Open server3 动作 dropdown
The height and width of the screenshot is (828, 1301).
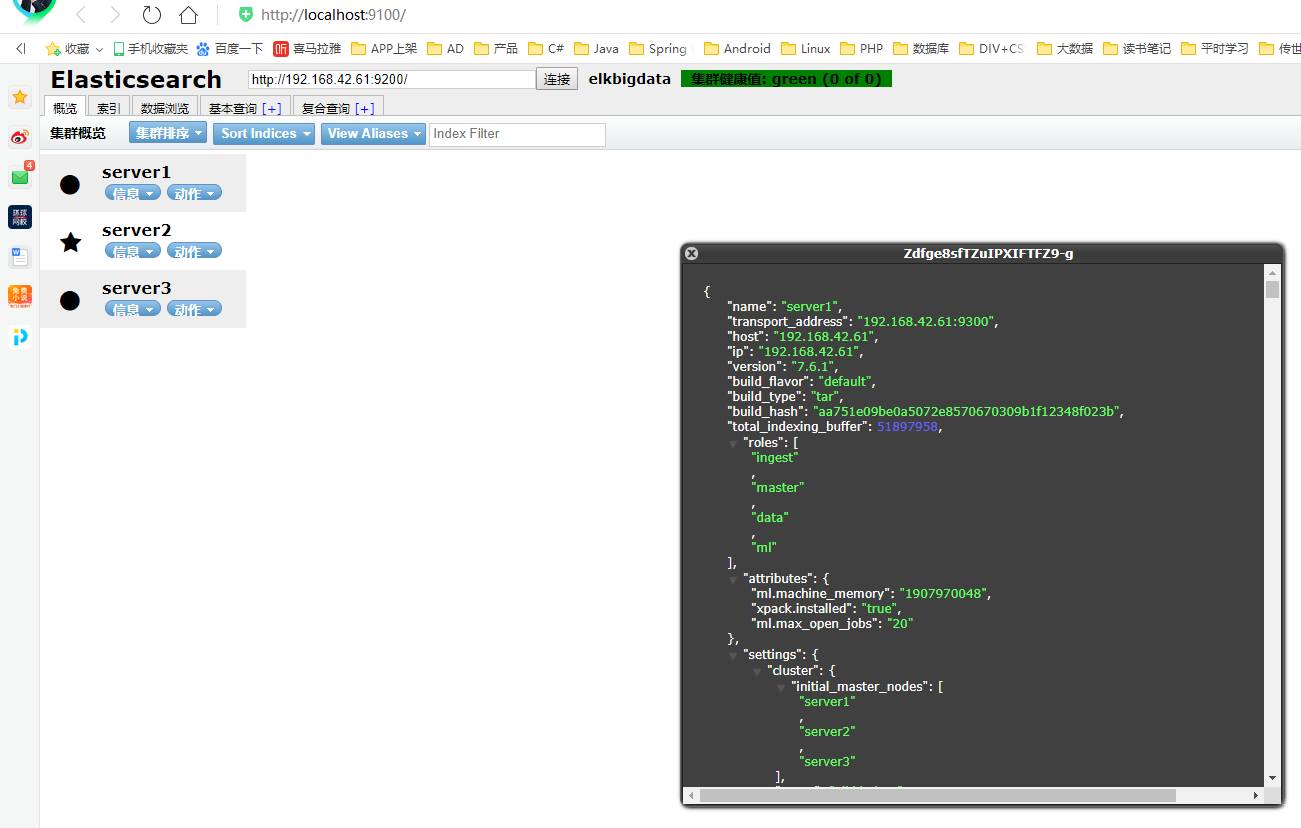tap(194, 309)
